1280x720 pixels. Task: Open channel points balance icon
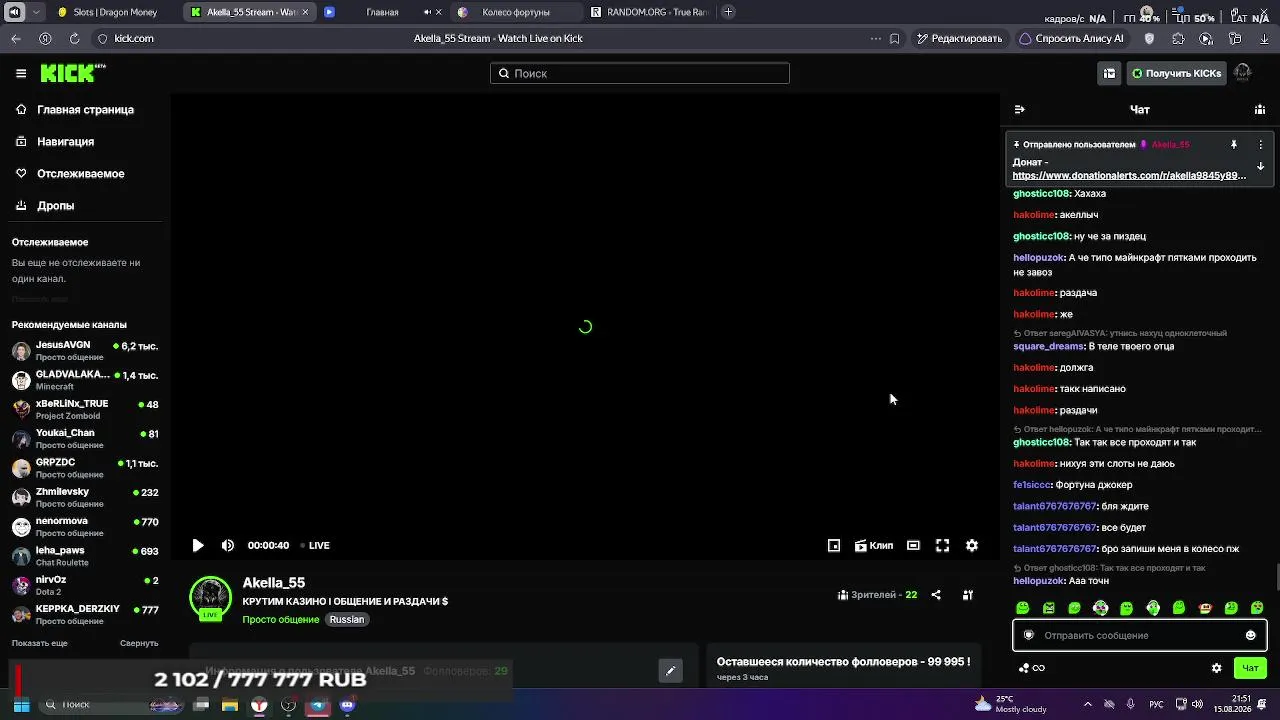[1031, 668]
